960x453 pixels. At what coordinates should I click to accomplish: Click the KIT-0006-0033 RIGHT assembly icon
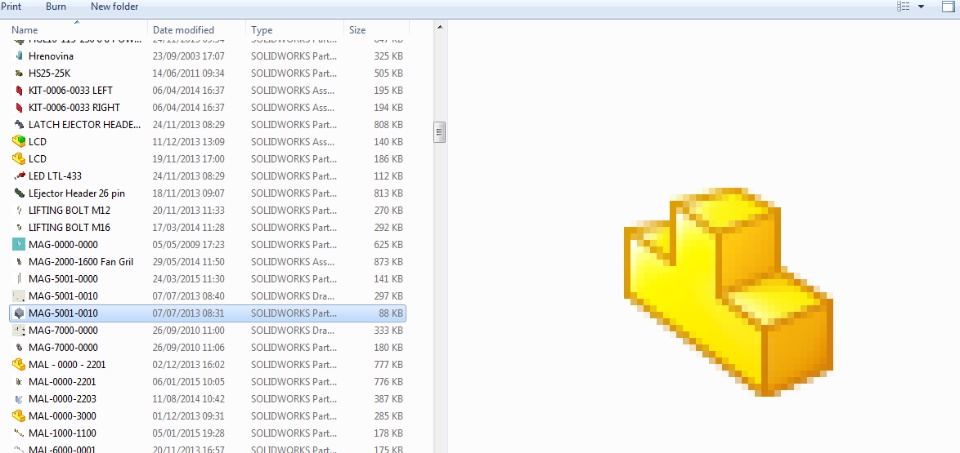[x=18, y=107]
